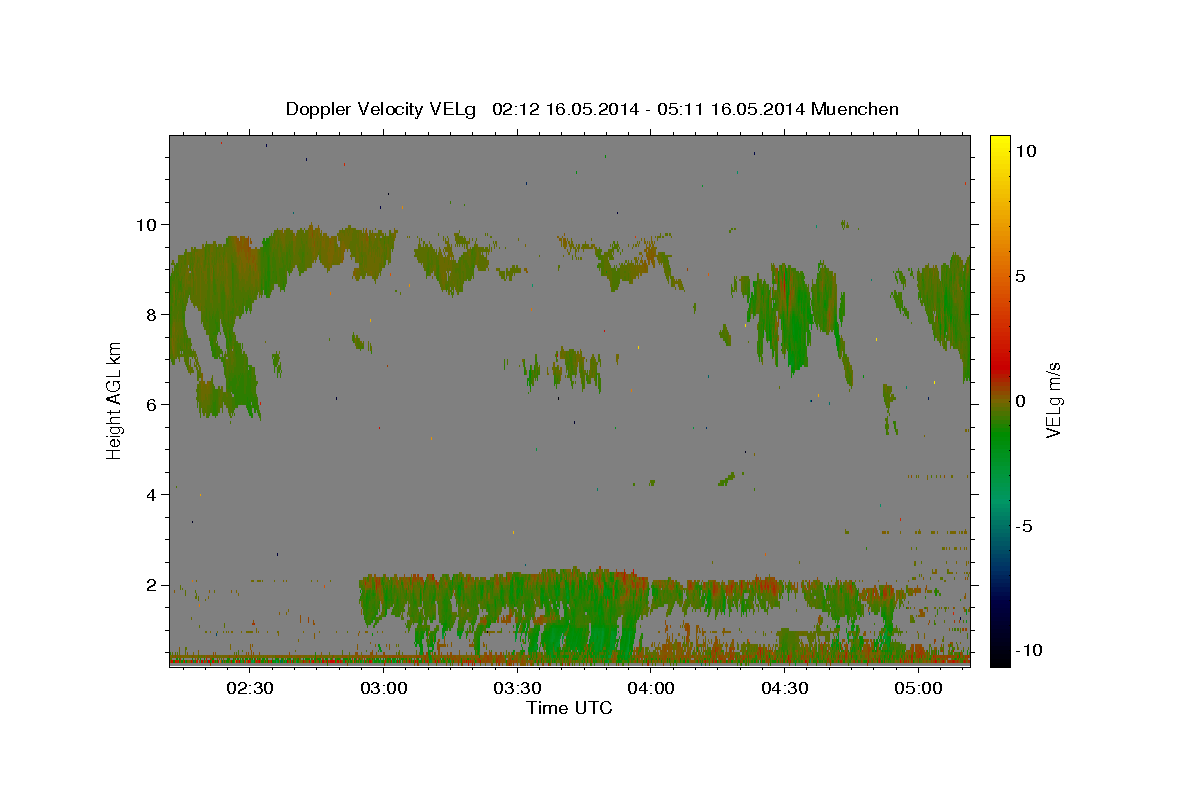Click the colorbar tick label '5'
This screenshot has height=800, width=1200.
click(x=1020, y=276)
